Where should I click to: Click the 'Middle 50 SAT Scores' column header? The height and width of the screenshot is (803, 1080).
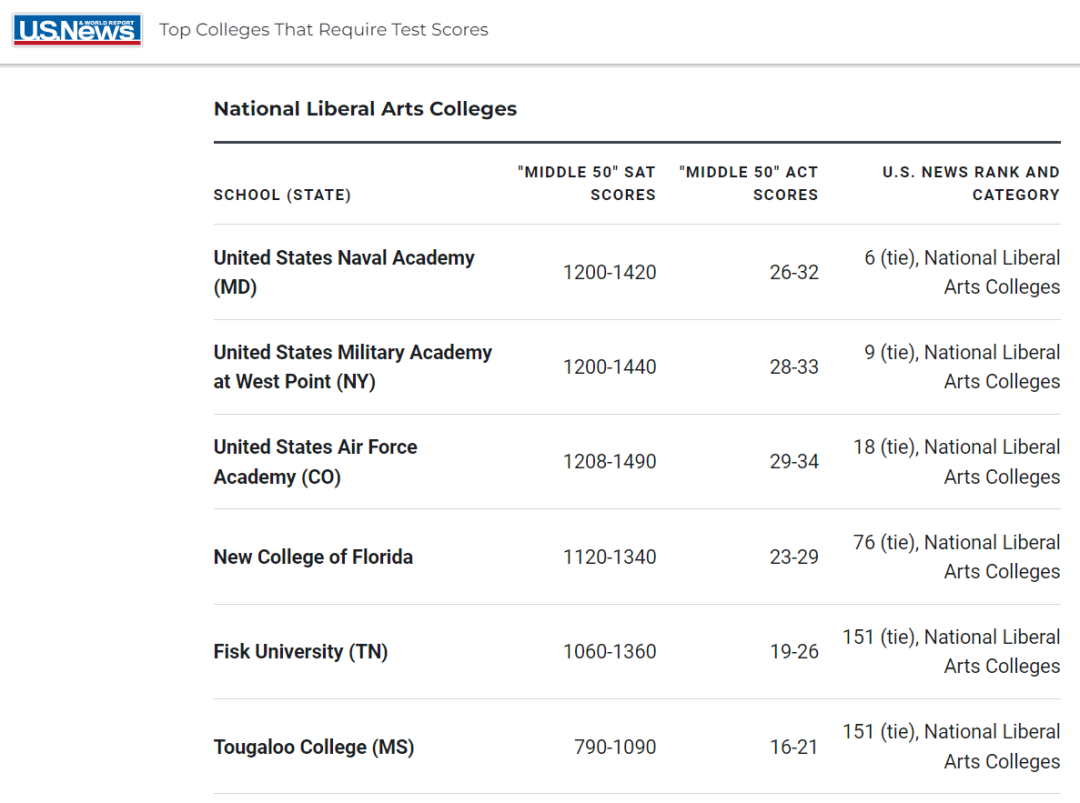(x=587, y=183)
